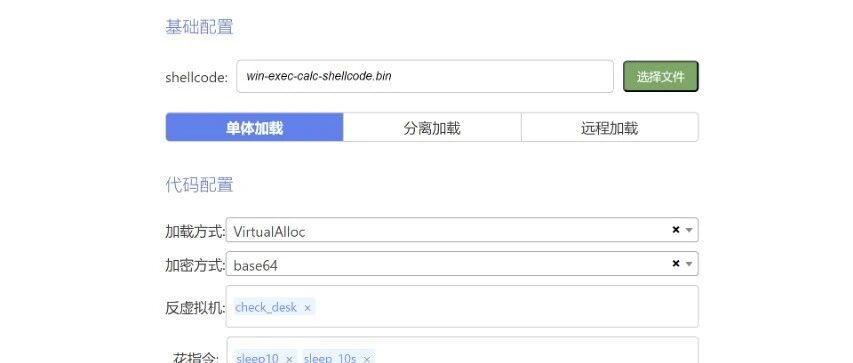Click the 花指令 multi-select field

tap(462, 350)
